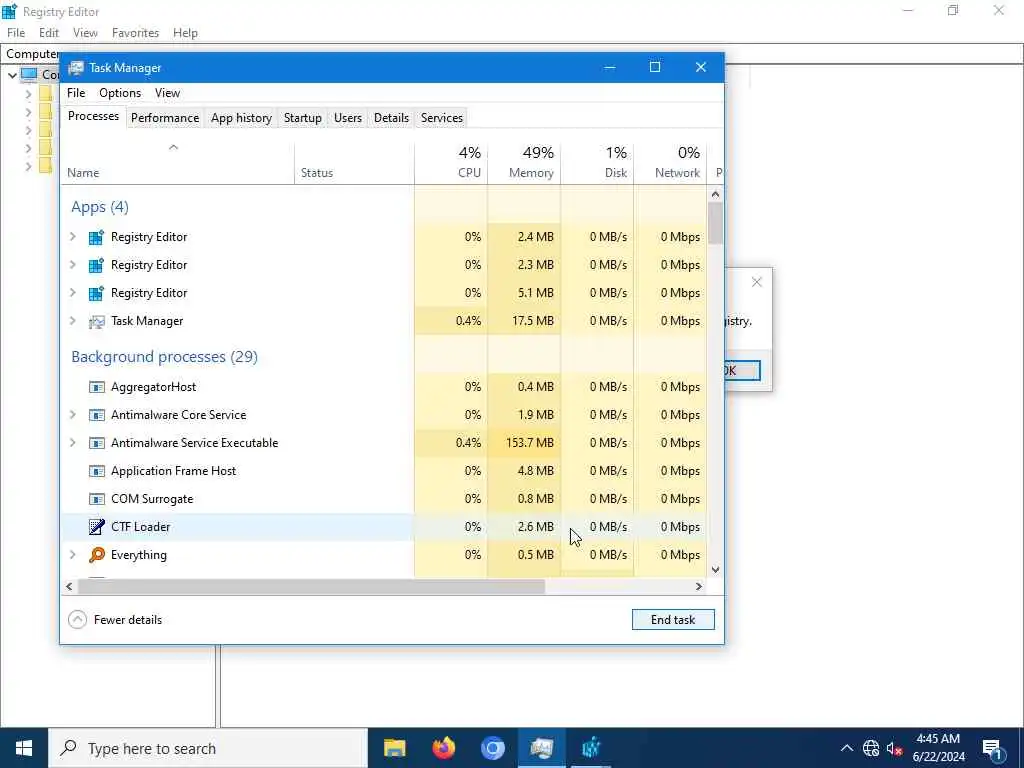
Task: Click the horizontal scrollbar left arrow
Action: click(69, 586)
